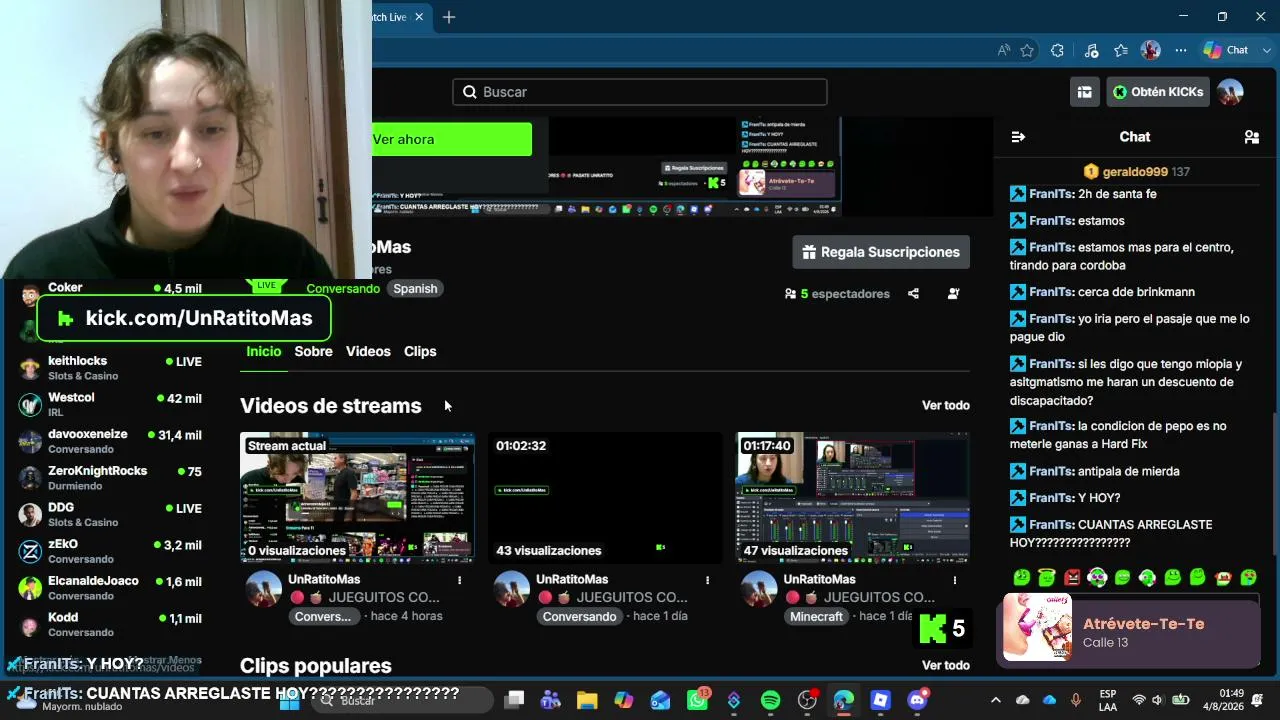
Task: Open ZeroKnightRocks channel in sidebar
Action: point(111,478)
